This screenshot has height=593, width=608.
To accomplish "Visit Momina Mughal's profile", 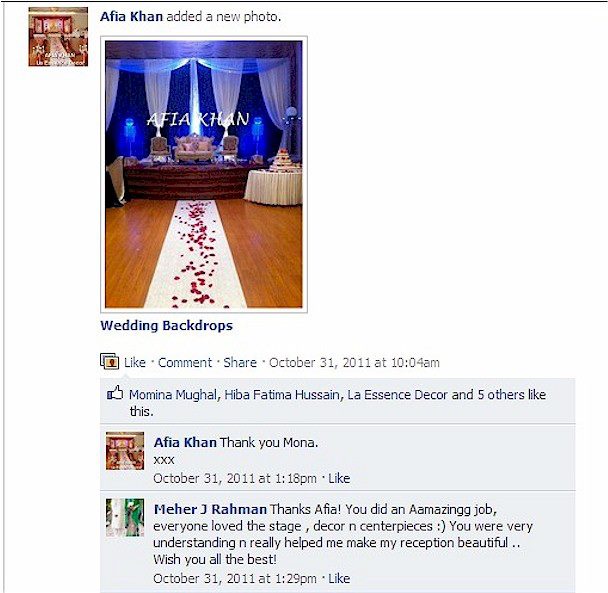I will (x=173, y=395).
